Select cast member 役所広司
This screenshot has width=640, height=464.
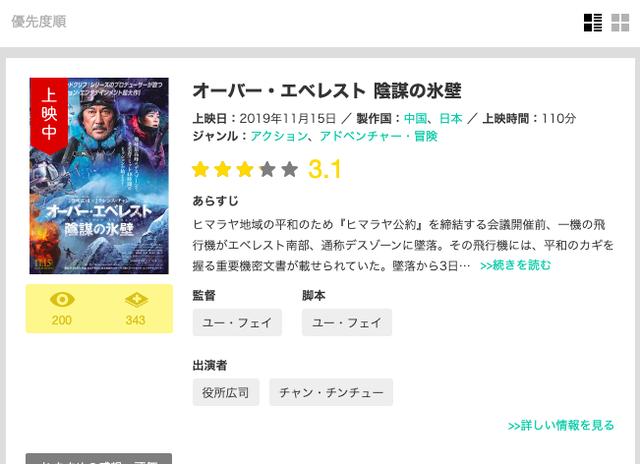(x=226, y=392)
